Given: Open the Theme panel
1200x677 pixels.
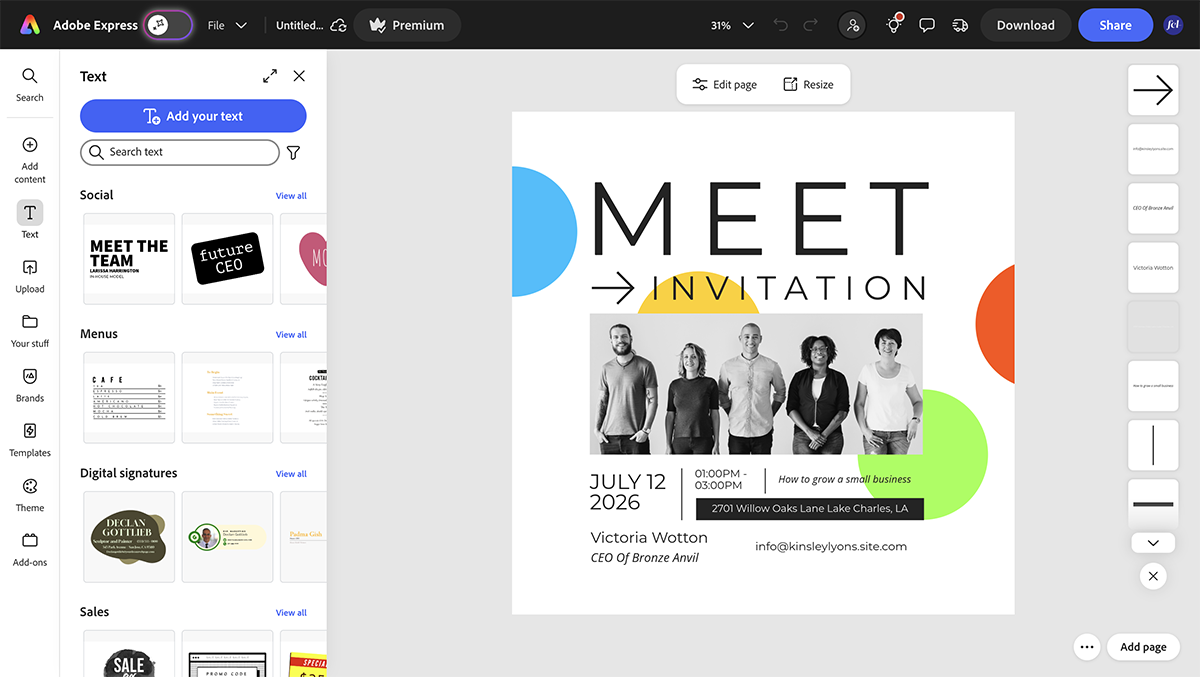Looking at the screenshot, I should click(x=29, y=495).
